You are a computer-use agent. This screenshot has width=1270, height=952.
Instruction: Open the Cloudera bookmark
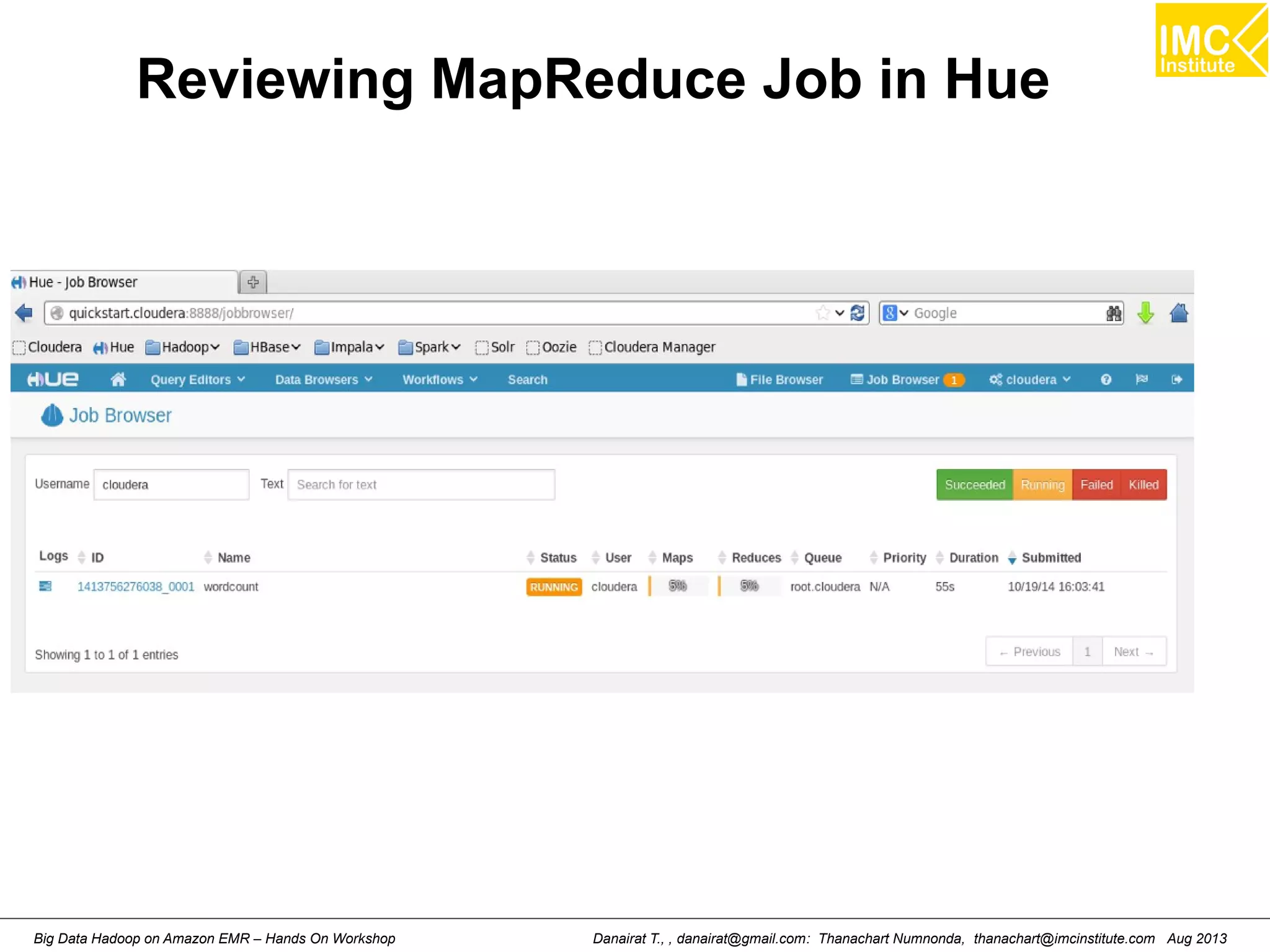[x=47, y=347]
